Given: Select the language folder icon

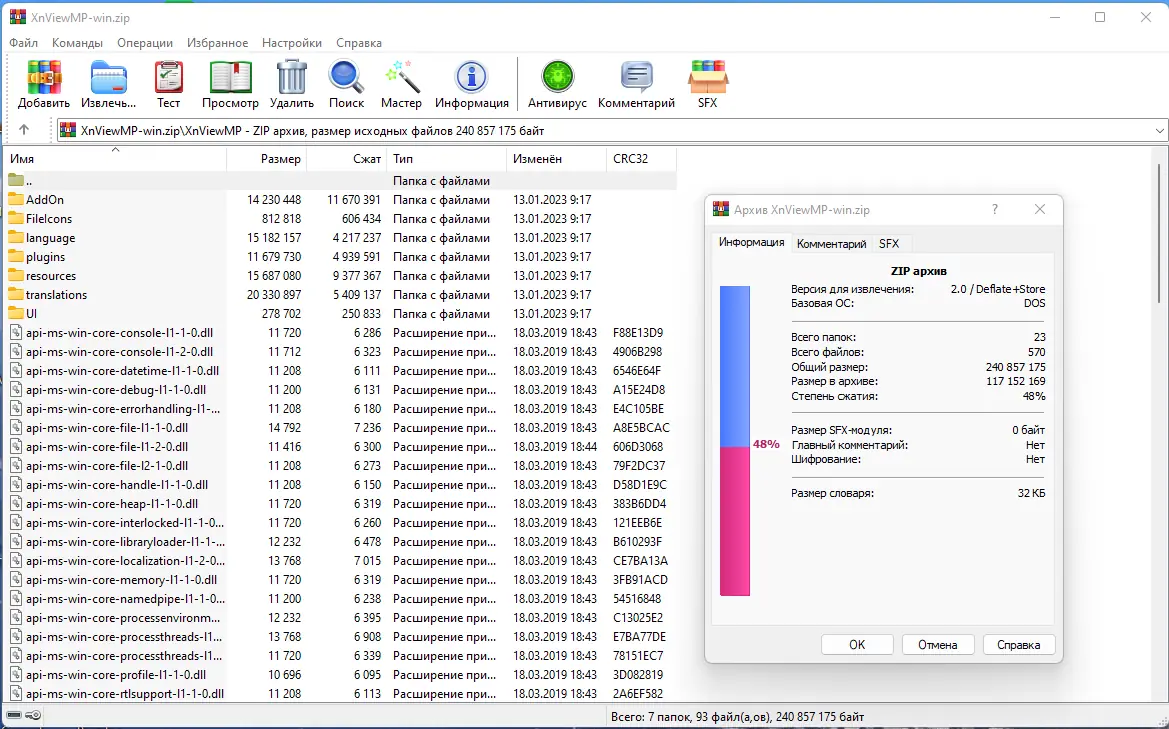Looking at the screenshot, I should pos(16,237).
